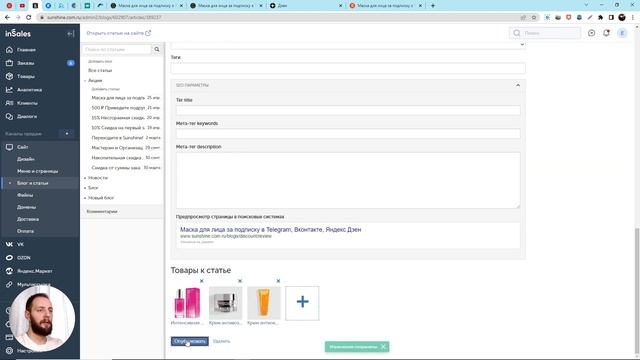The width and height of the screenshot is (640, 360).
Task: Select gray cream jar product thumbnail
Action: point(226,303)
